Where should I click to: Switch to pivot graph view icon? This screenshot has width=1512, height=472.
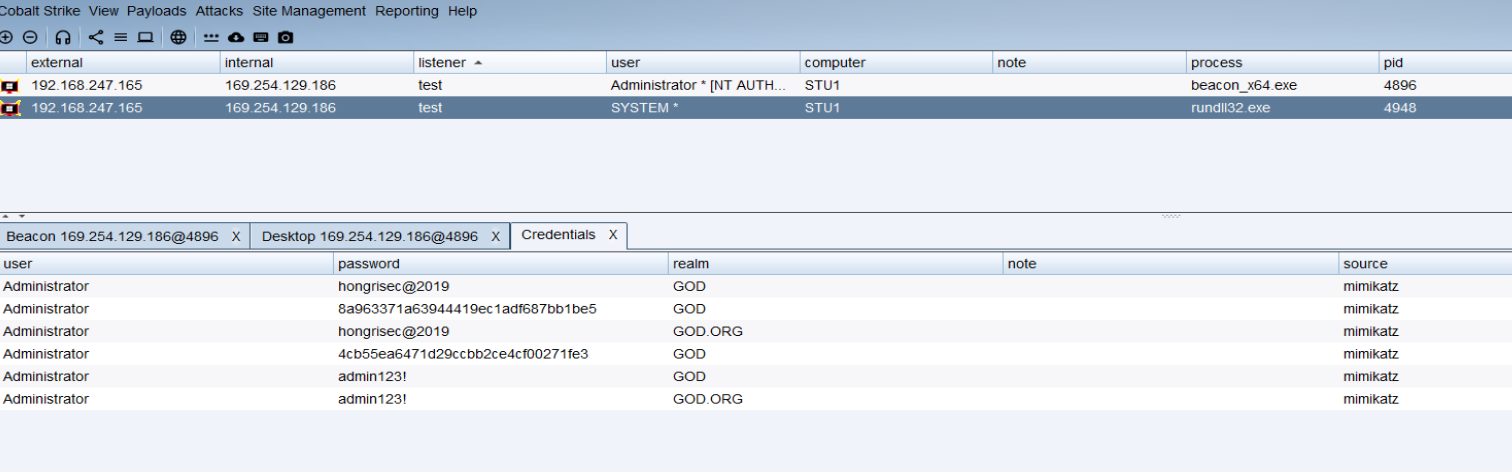tap(96, 37)
